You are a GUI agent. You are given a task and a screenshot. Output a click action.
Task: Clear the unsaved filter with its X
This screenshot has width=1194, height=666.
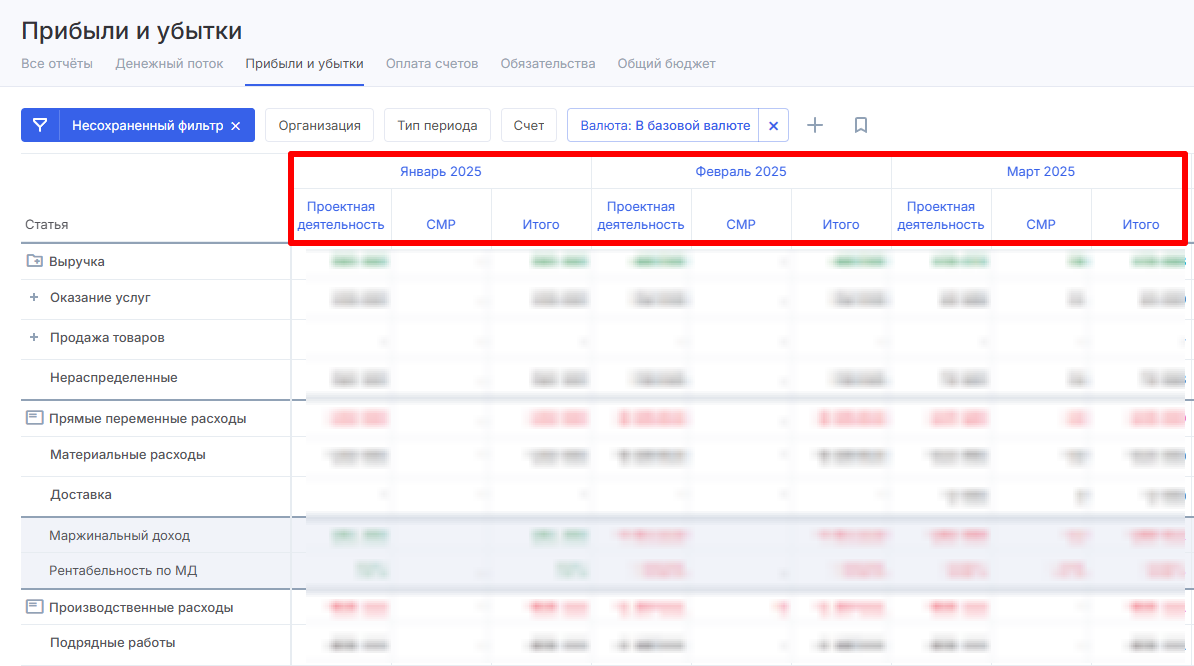point(236,126)
